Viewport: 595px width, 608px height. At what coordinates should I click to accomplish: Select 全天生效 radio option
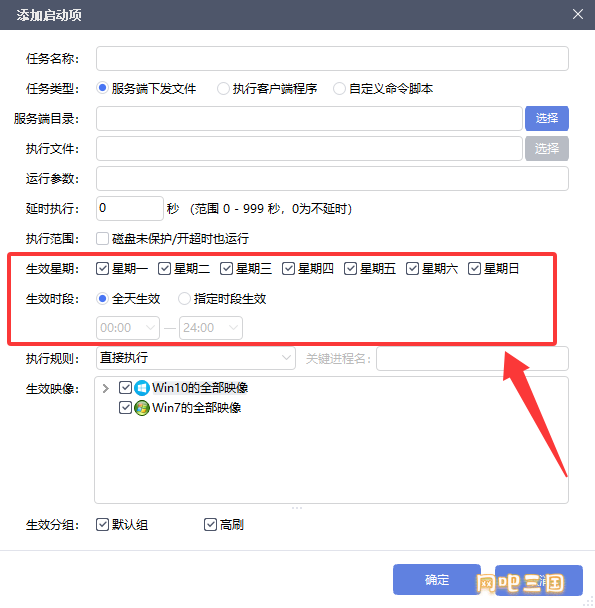[x=102, y=299]
